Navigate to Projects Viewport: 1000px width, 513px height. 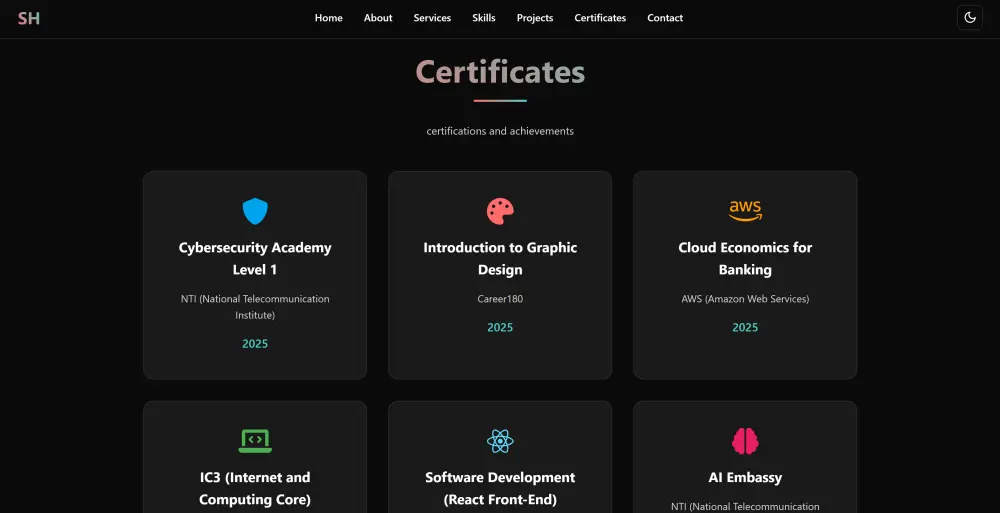[x=534, y=18]
